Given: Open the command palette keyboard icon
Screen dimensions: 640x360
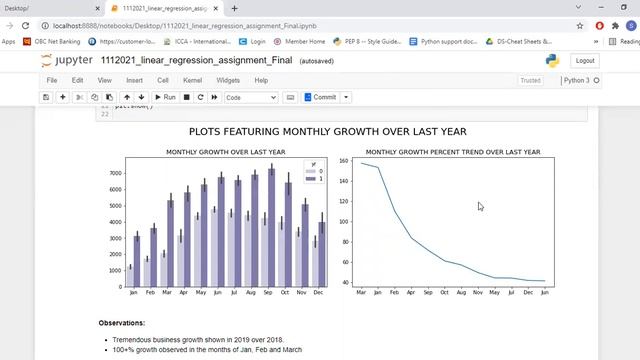Looking at the screenshot, I should [x=290, y=97].
